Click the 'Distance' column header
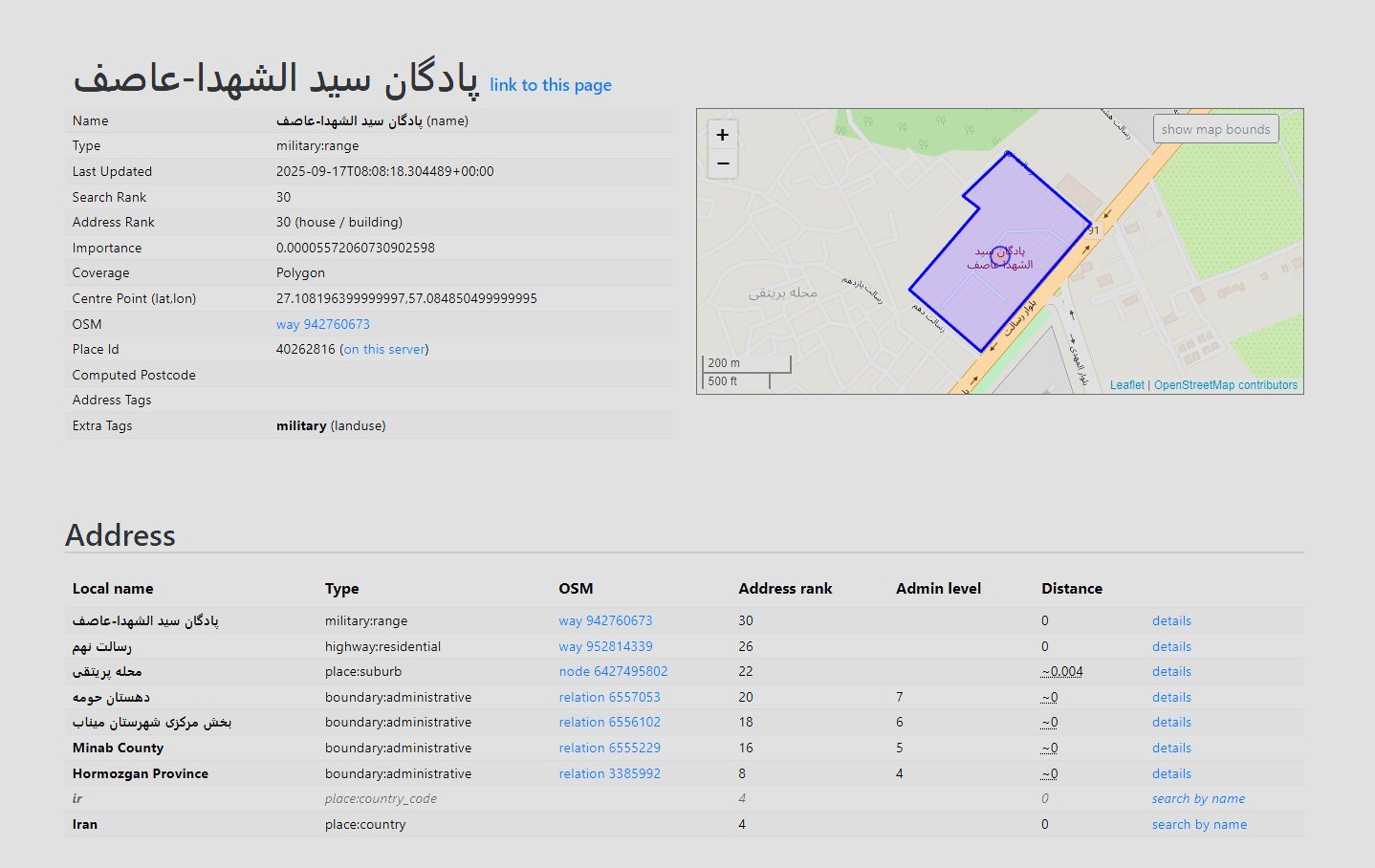The height and width of the screenshot is (868, 1375). pos(1072,588)
